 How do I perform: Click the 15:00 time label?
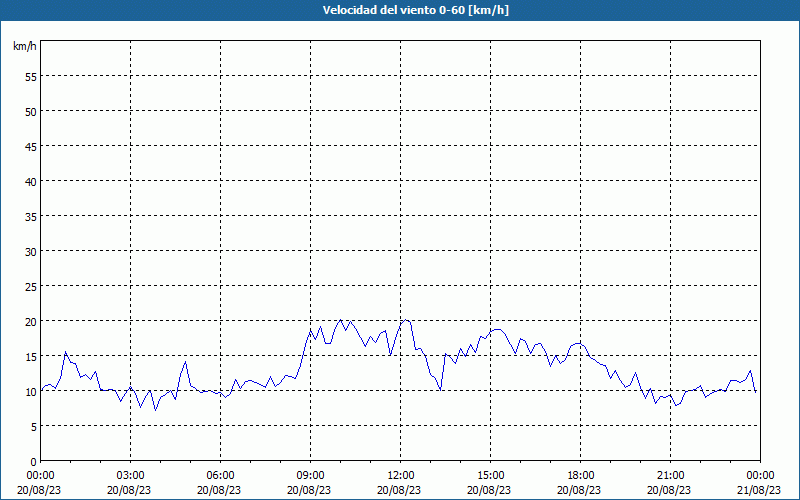click(490, 476)
